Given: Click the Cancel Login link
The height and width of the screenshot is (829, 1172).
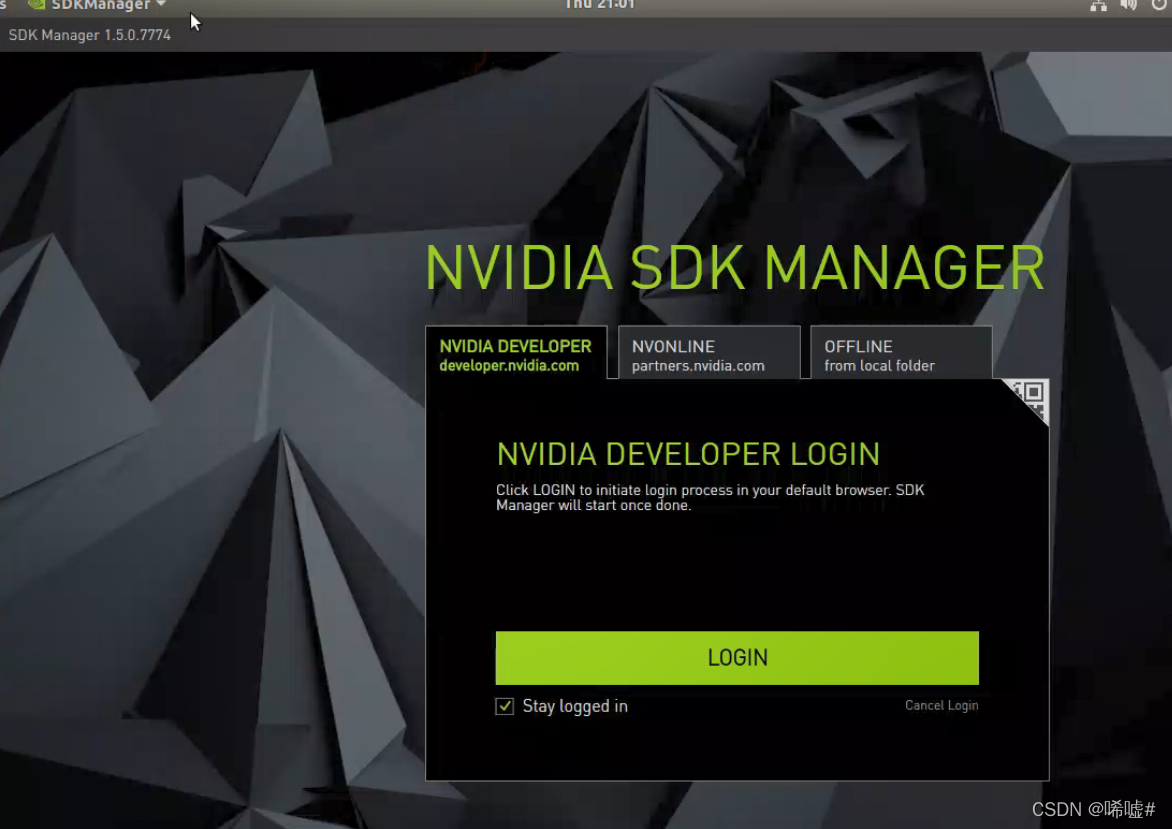Looking at the screenshot, I should (x=941, y=705).
